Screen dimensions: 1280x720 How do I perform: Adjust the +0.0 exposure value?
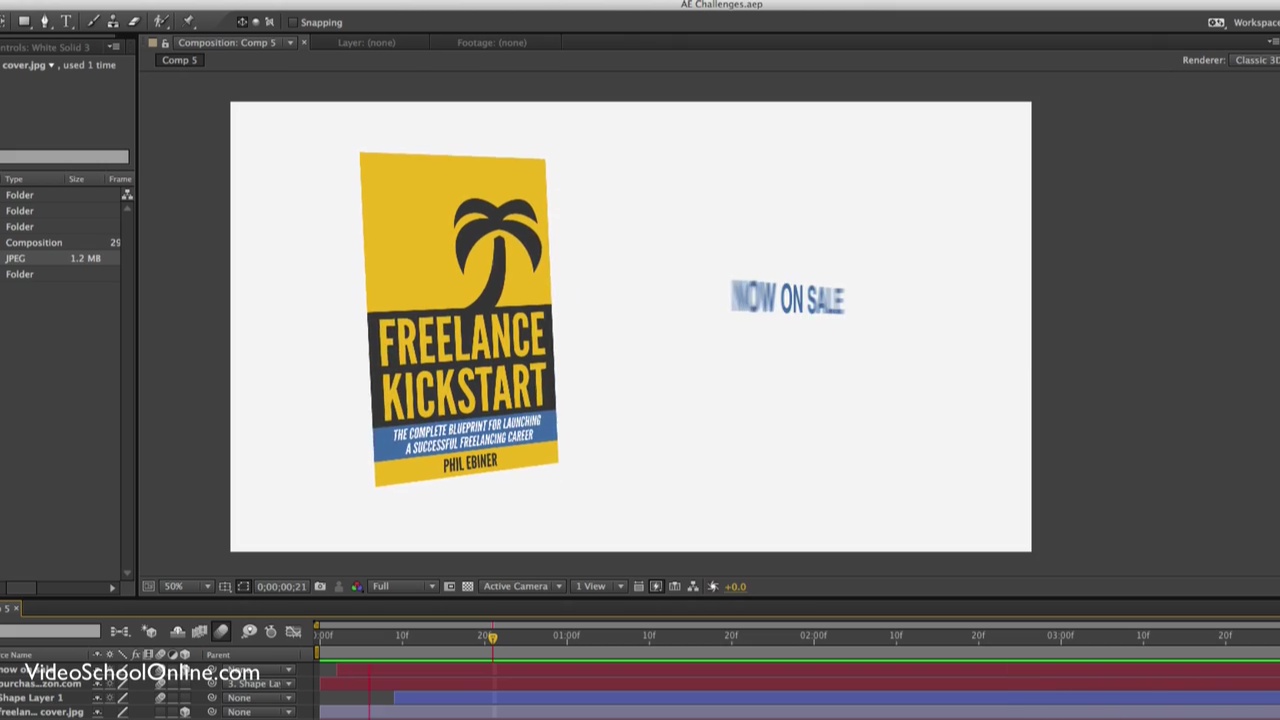tap(735, 587)
